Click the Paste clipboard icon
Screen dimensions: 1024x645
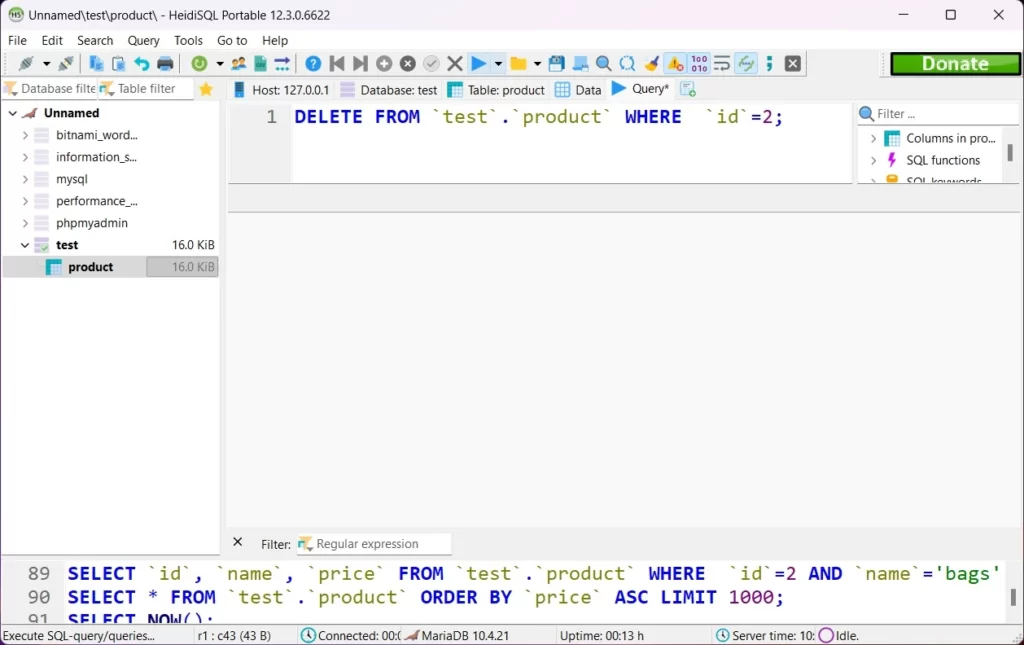[x=118, y=63]
